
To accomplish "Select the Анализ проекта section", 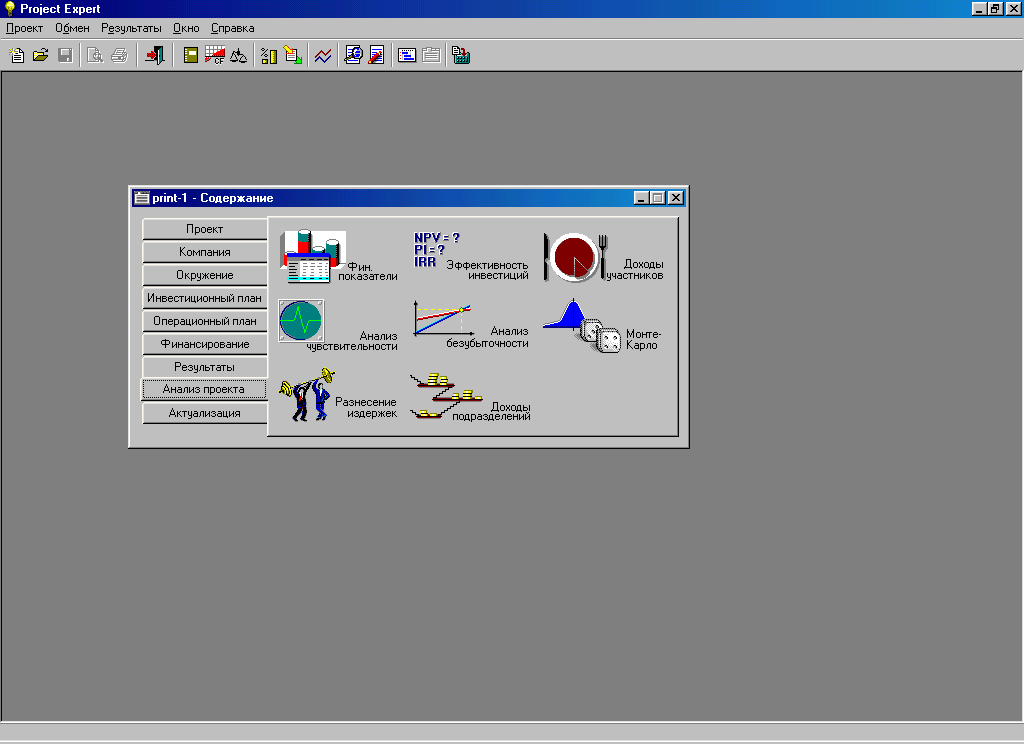I will pyautogui.click(x=204, y=389).
